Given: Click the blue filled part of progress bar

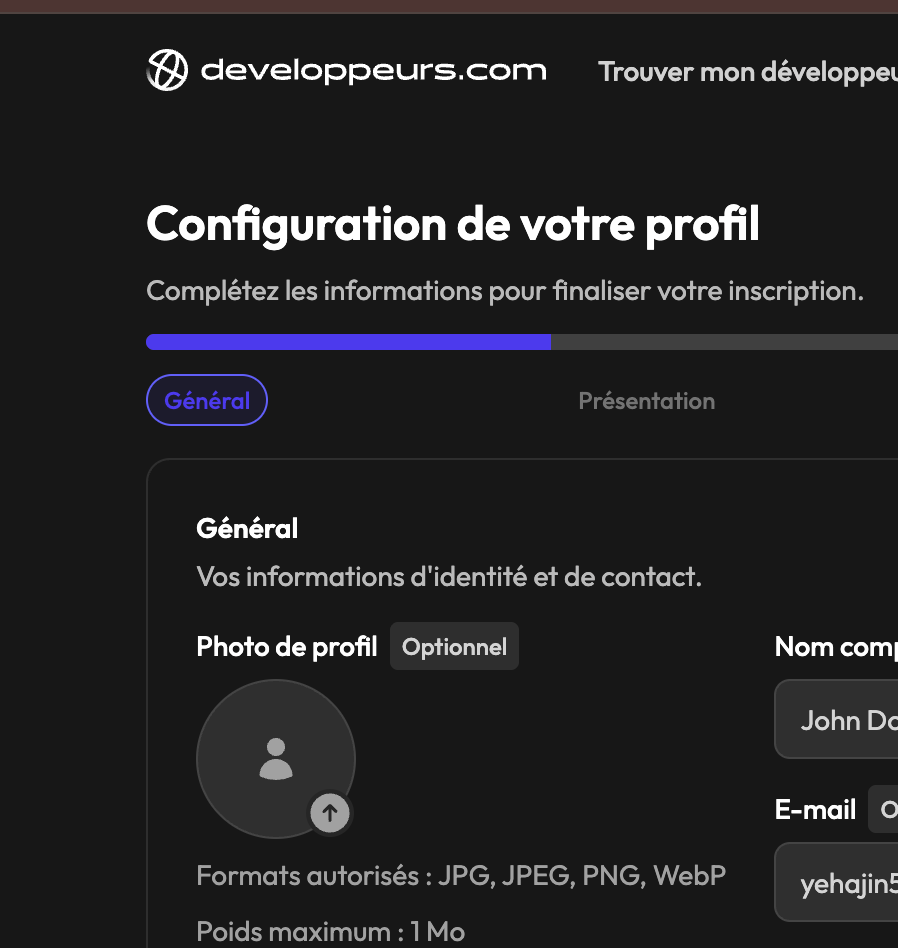Looking at the screenshot, I should click(x=348, y=342).
